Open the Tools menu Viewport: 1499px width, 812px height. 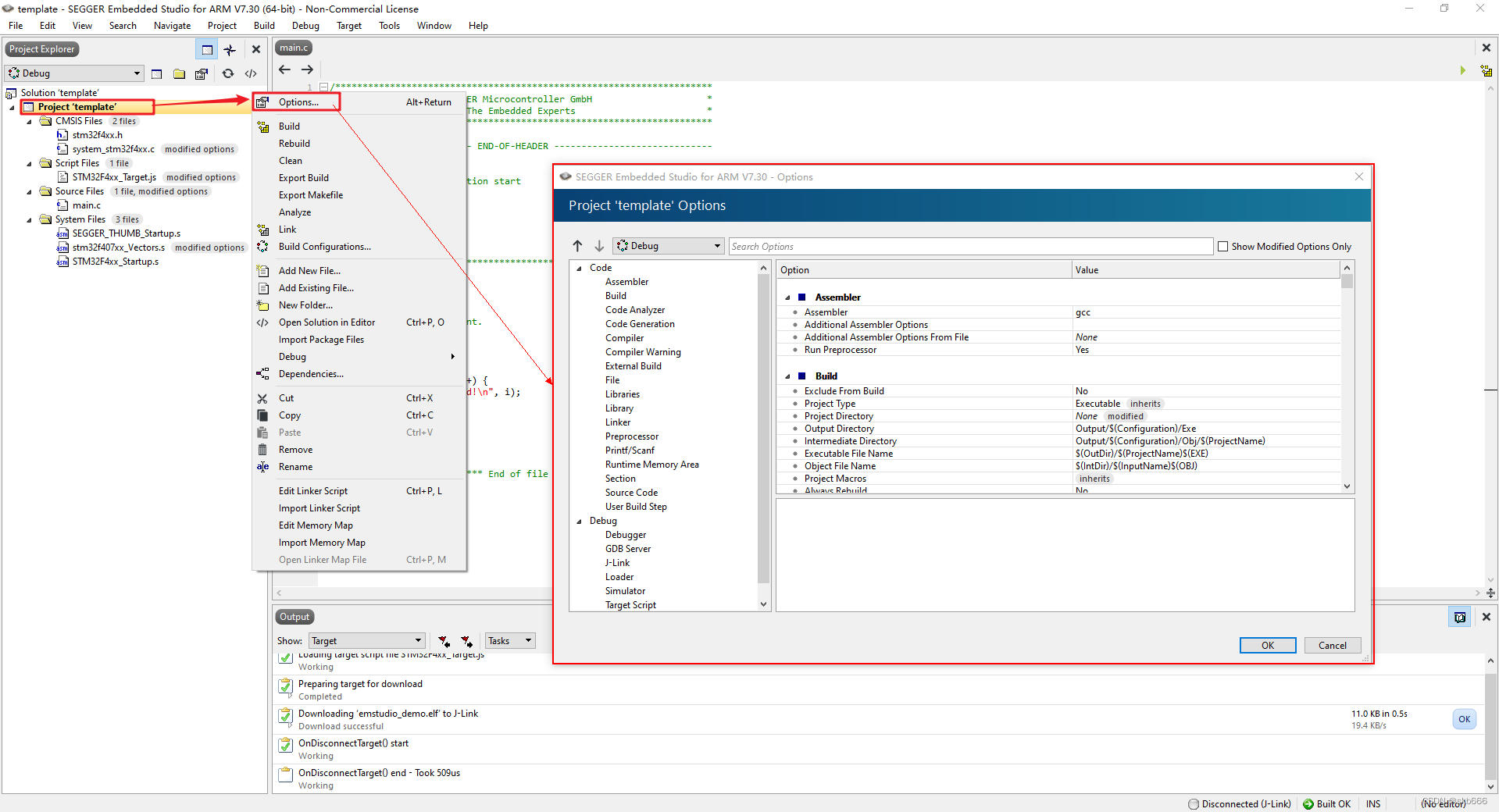tap(389, 25)
